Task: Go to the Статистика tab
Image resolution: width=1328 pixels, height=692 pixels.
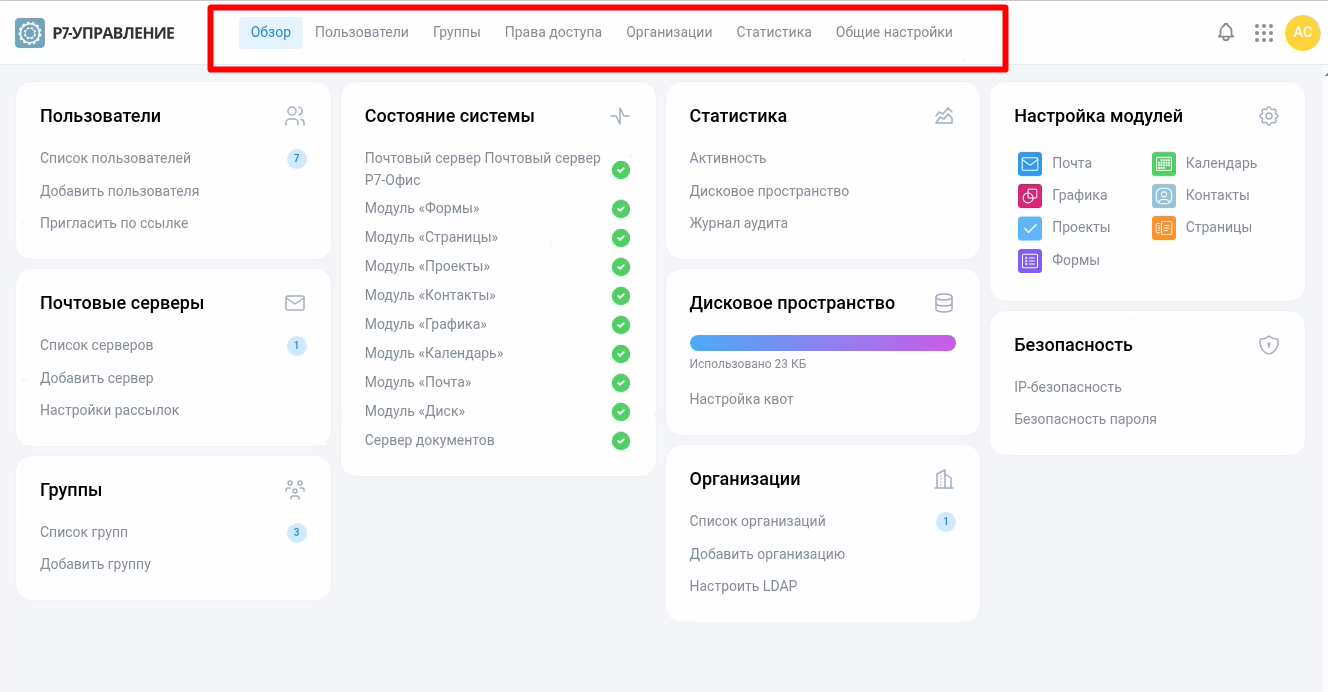Action: [x=774, y=32]
